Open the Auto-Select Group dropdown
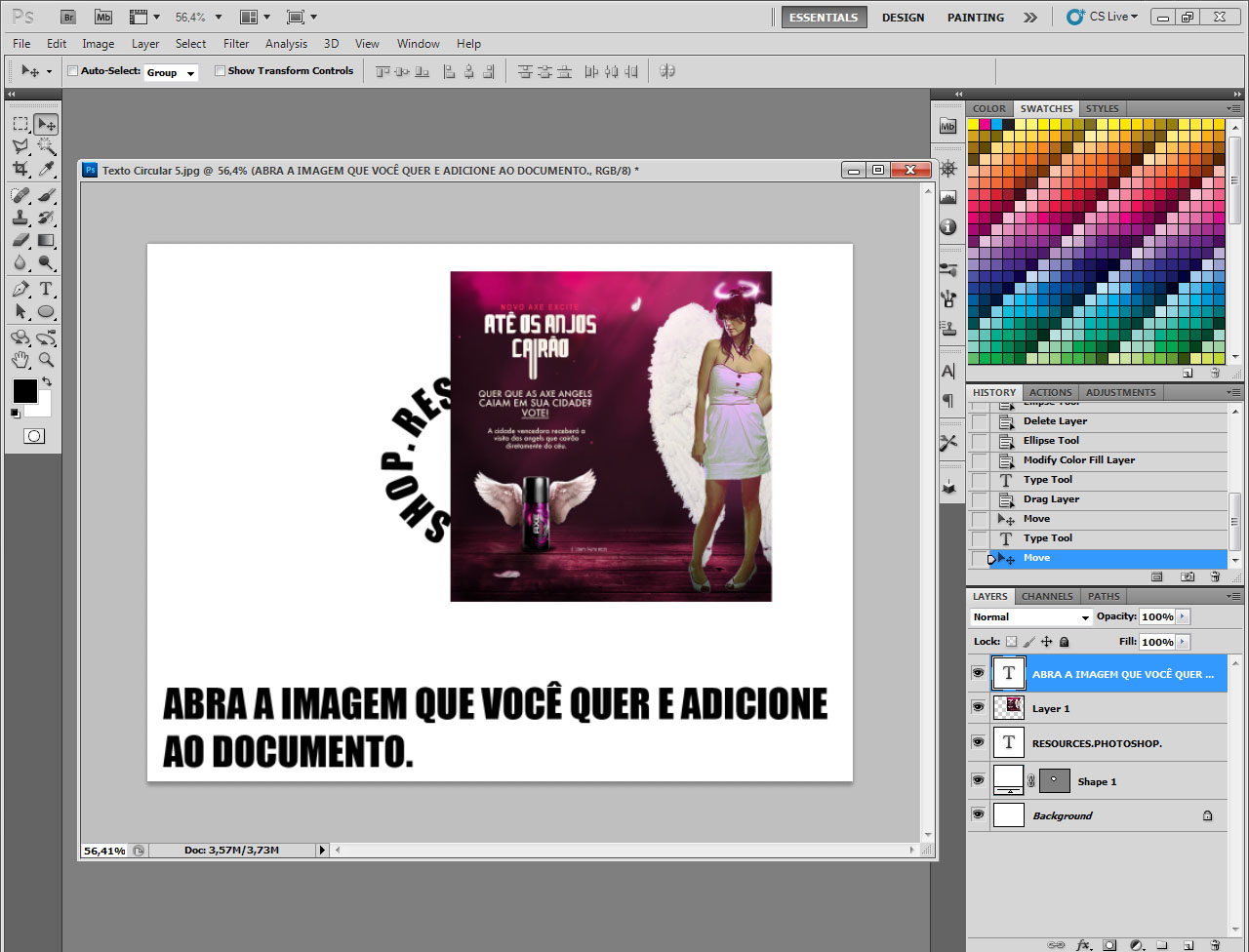 coord(171,72)
